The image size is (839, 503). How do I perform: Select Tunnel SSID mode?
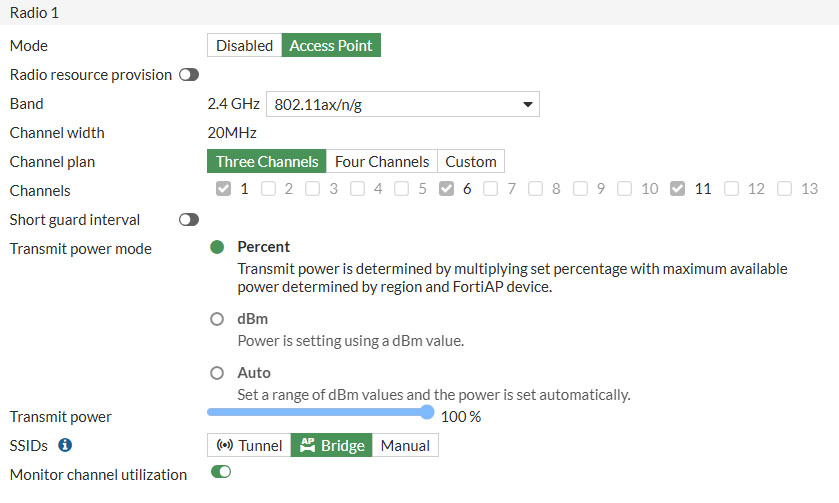point(249,445)
